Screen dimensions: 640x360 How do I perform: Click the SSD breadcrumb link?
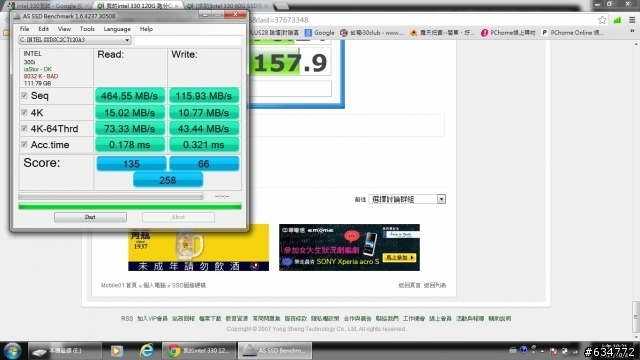pyautogui.click(x=189, y=285)
